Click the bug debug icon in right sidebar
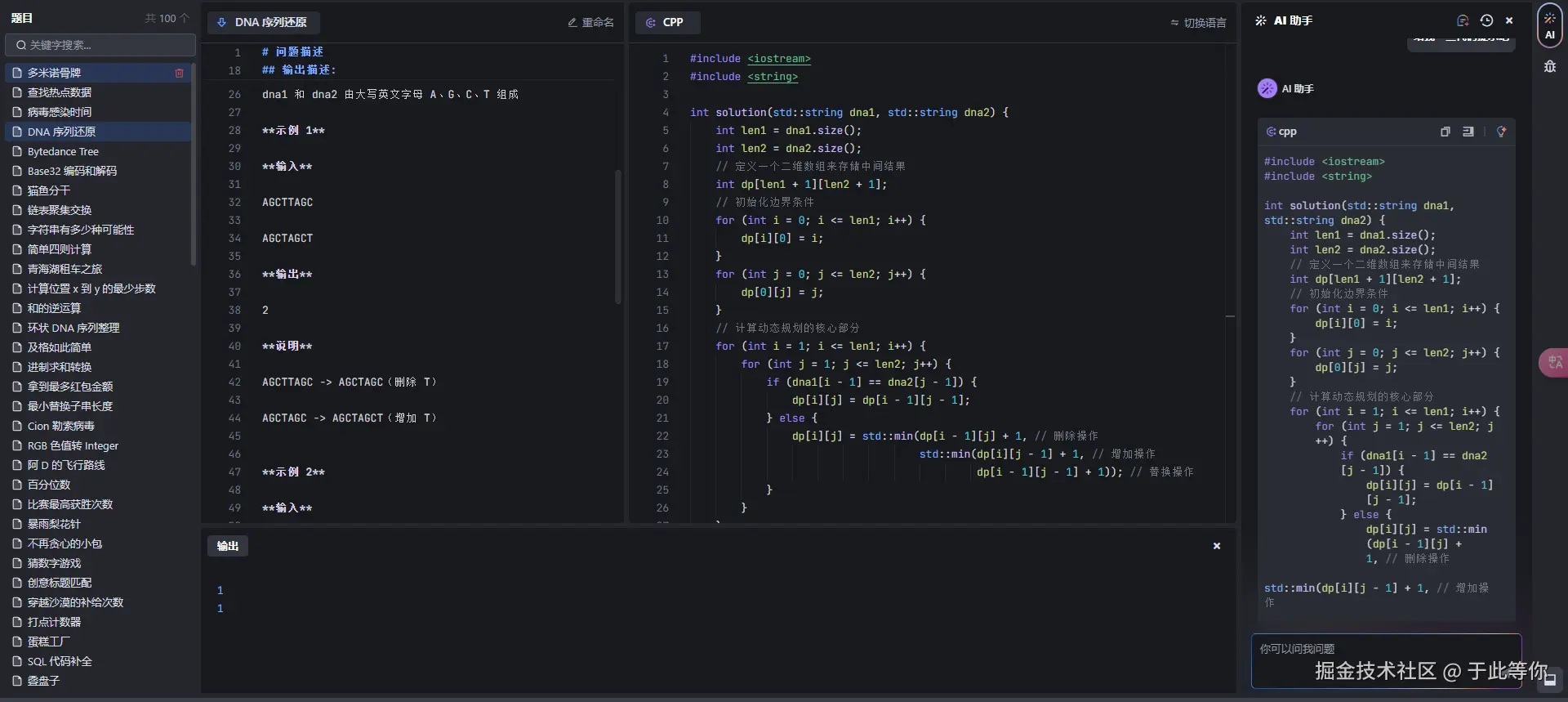Viewport: 1568px width, 702px height. [1549, 67]
